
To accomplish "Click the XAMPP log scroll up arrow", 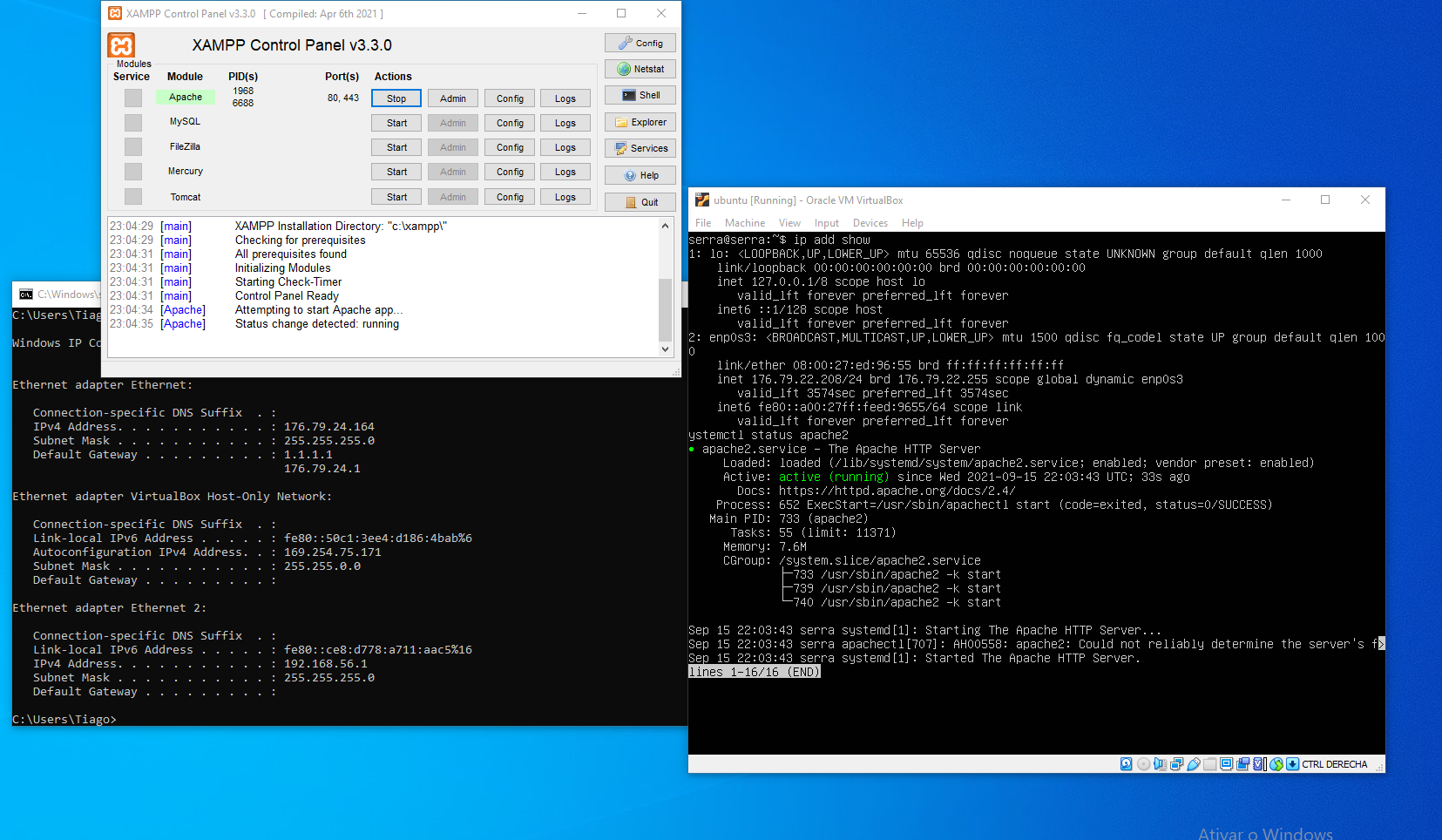I will (x=665, y=226).
